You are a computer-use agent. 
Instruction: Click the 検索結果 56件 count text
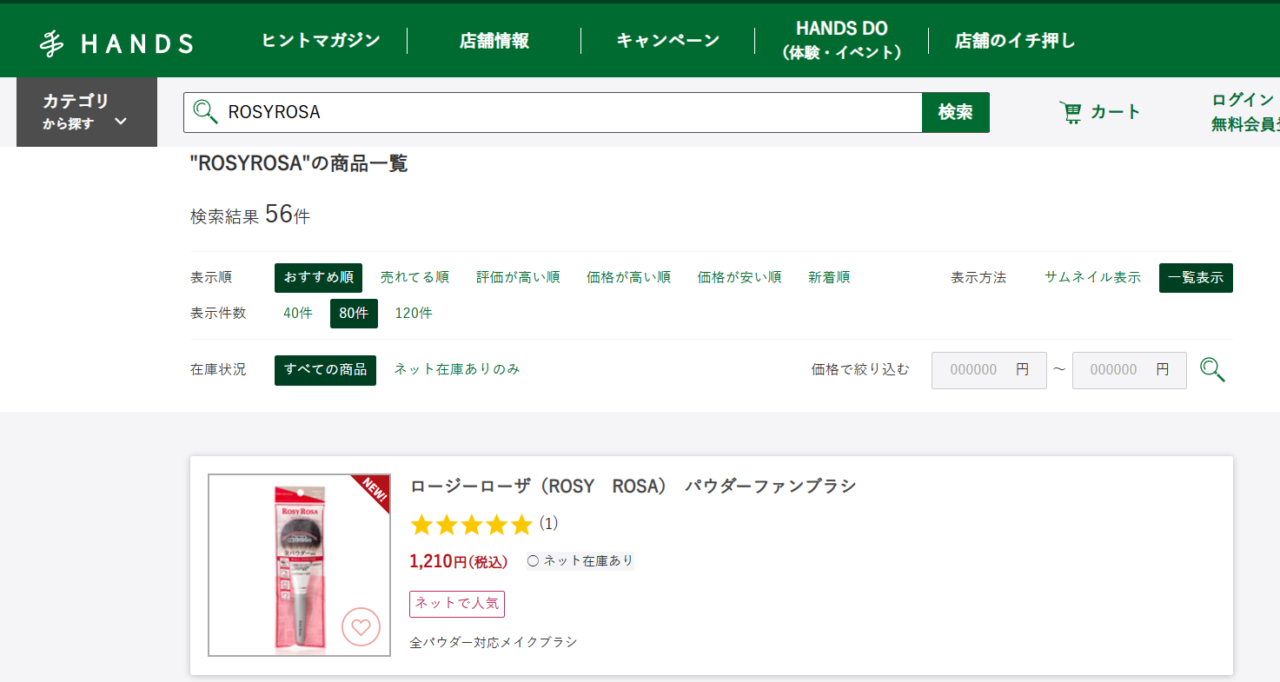[250, 215]
